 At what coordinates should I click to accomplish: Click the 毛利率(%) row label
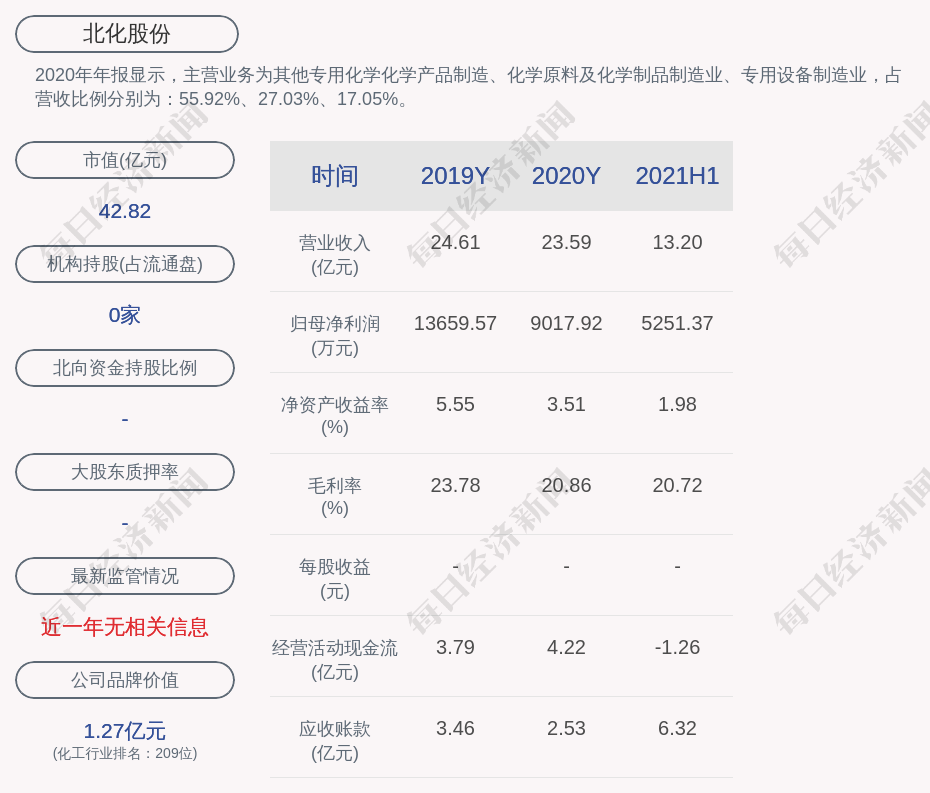(x=335, y=497)
